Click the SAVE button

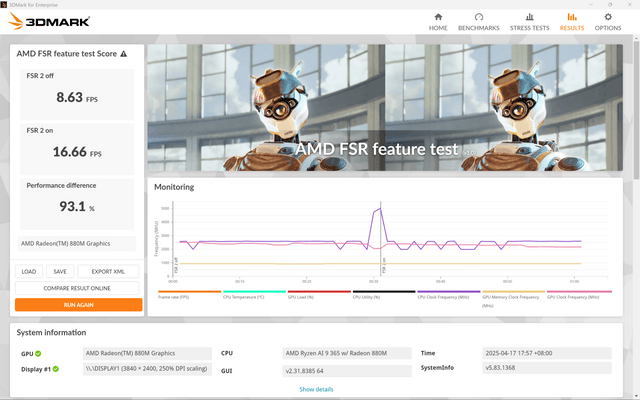(60, 271)
